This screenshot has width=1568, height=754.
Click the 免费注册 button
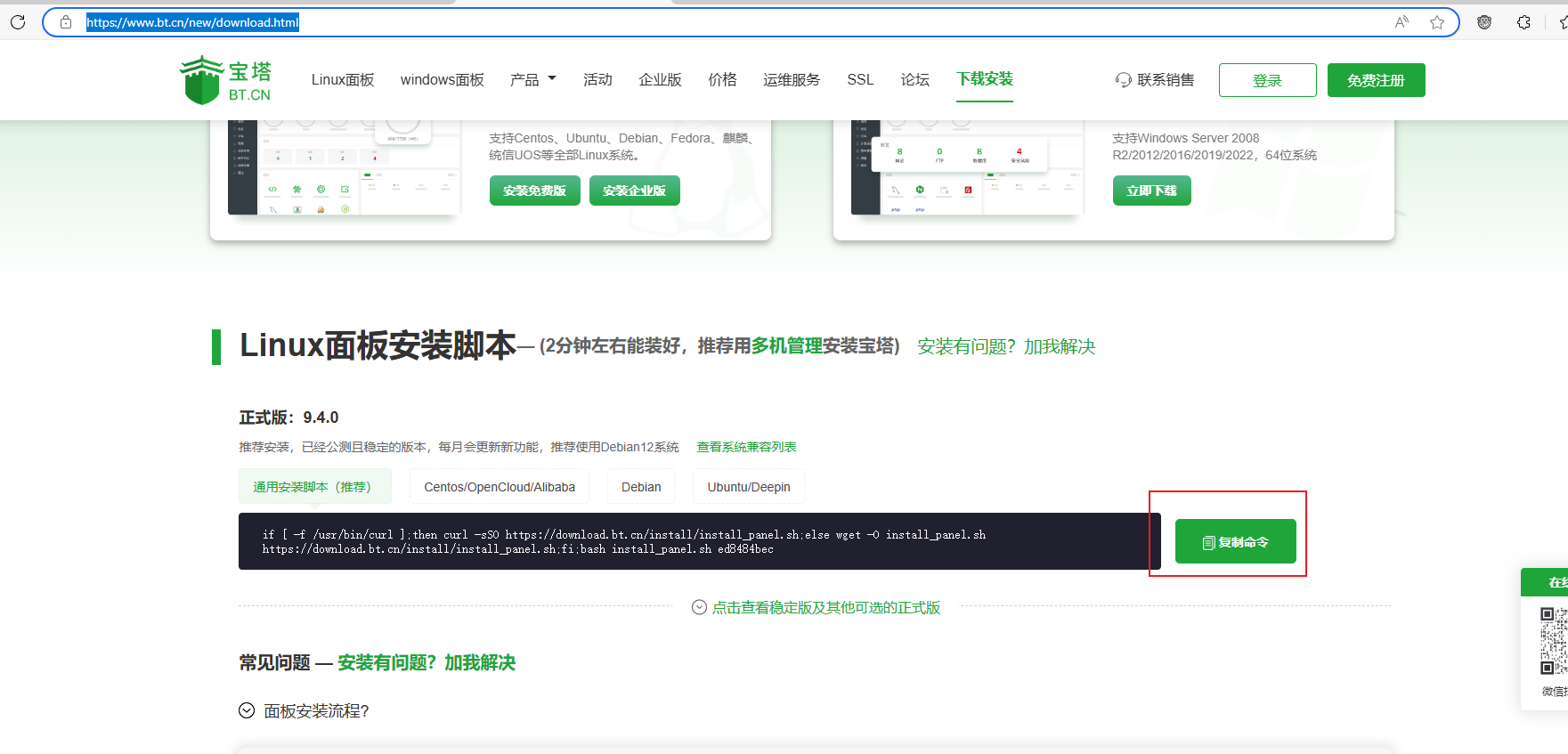tap(1376, 80)
